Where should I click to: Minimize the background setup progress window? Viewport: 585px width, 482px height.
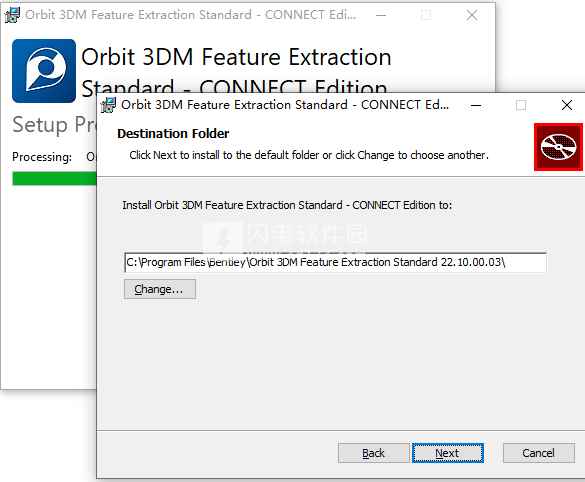pos(381,15)
